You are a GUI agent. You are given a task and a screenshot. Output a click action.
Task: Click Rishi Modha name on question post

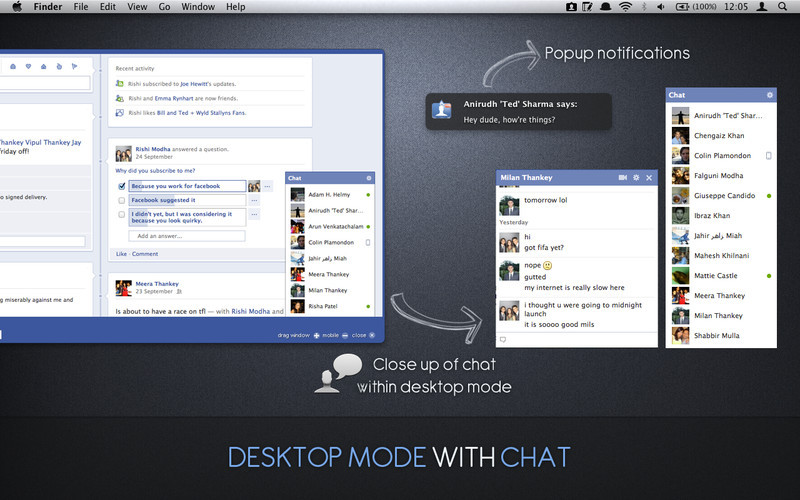pos(153,149)
